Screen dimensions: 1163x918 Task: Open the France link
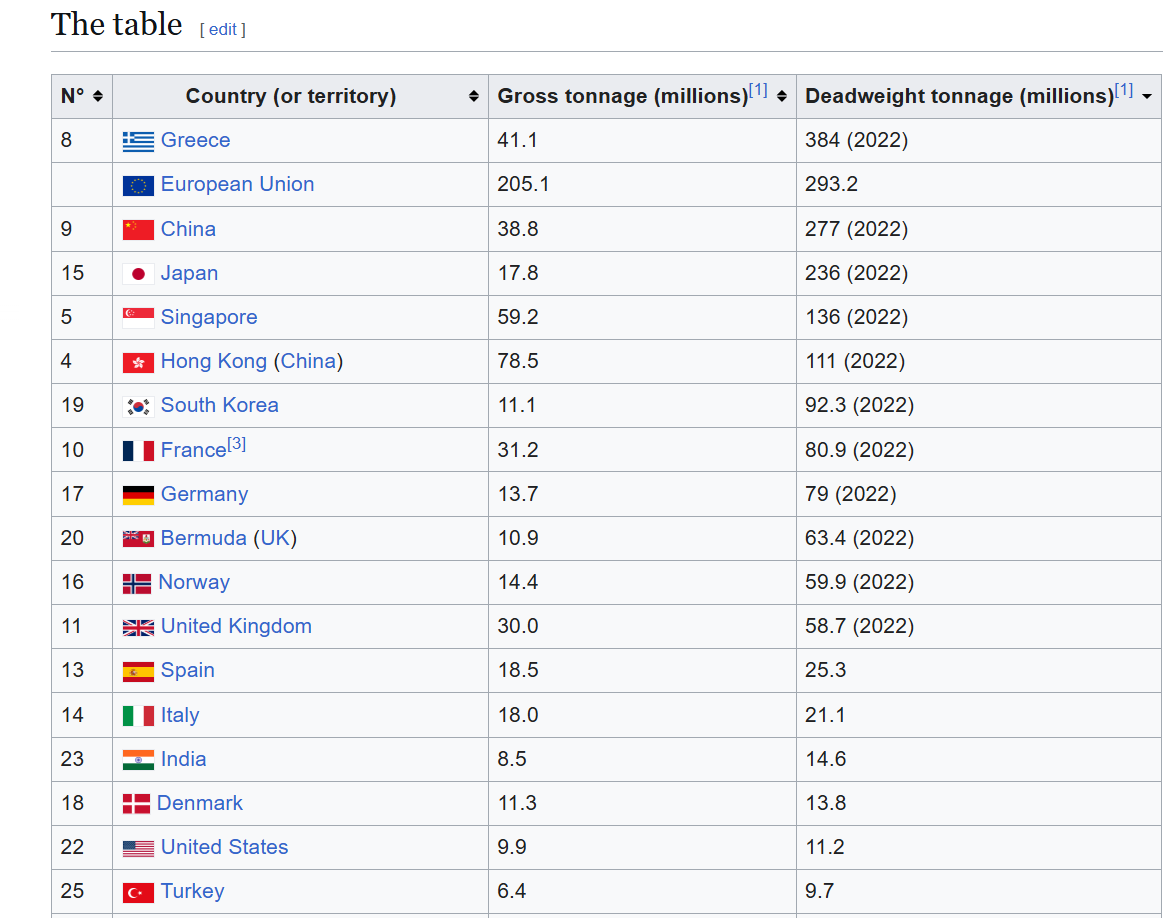coord(194,450)
